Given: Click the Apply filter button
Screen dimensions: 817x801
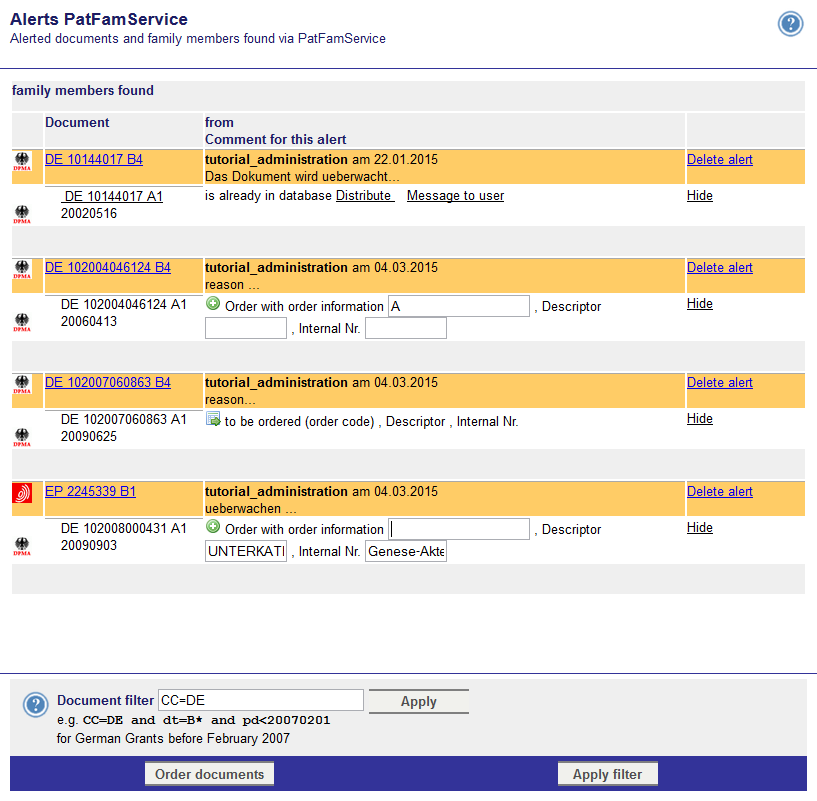Looking at the screenshot, I should coord(607,774).
